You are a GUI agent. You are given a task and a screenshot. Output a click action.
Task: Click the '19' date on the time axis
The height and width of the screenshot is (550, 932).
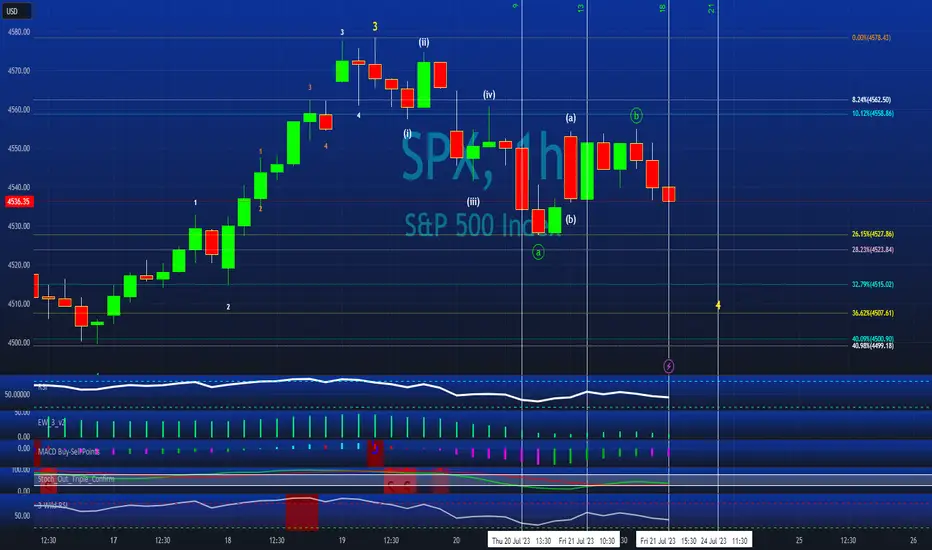coord(342,540)
